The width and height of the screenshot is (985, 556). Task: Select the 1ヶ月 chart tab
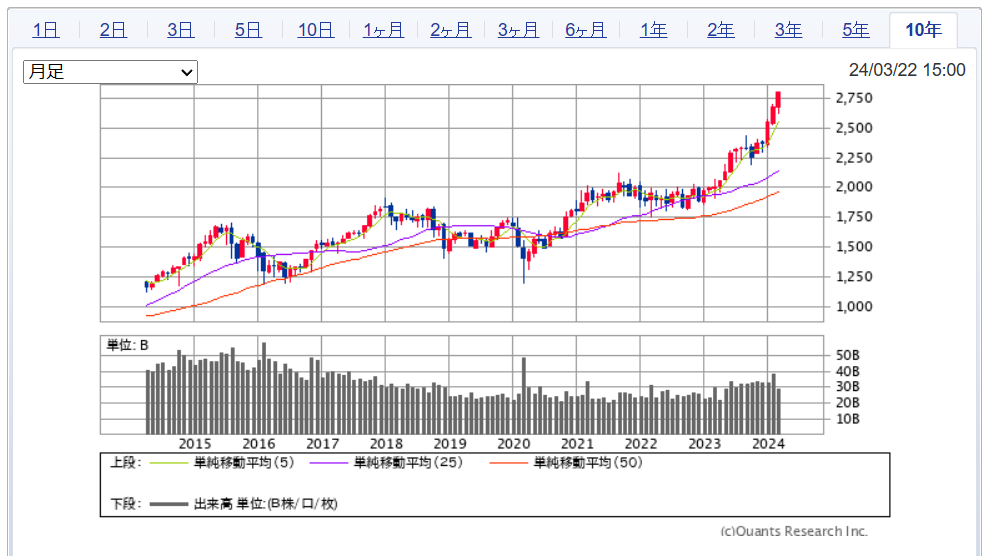click(383, 30)
